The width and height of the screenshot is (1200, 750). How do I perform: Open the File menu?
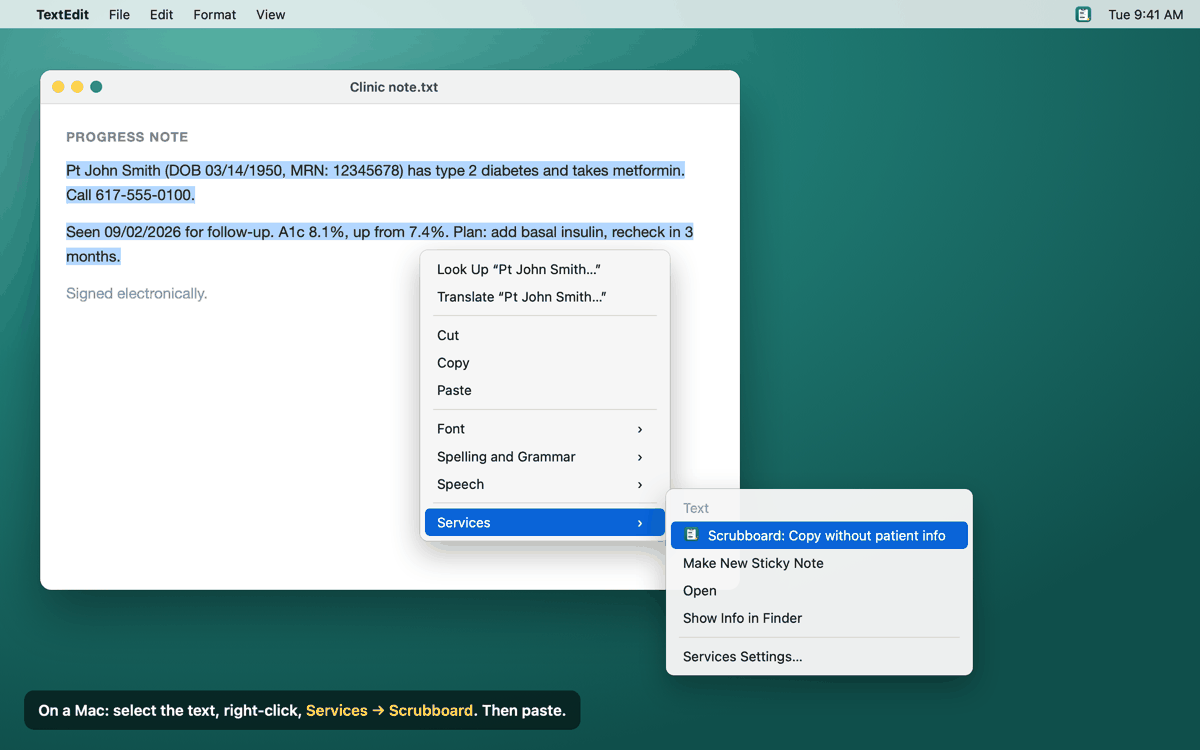coord(119,14)
